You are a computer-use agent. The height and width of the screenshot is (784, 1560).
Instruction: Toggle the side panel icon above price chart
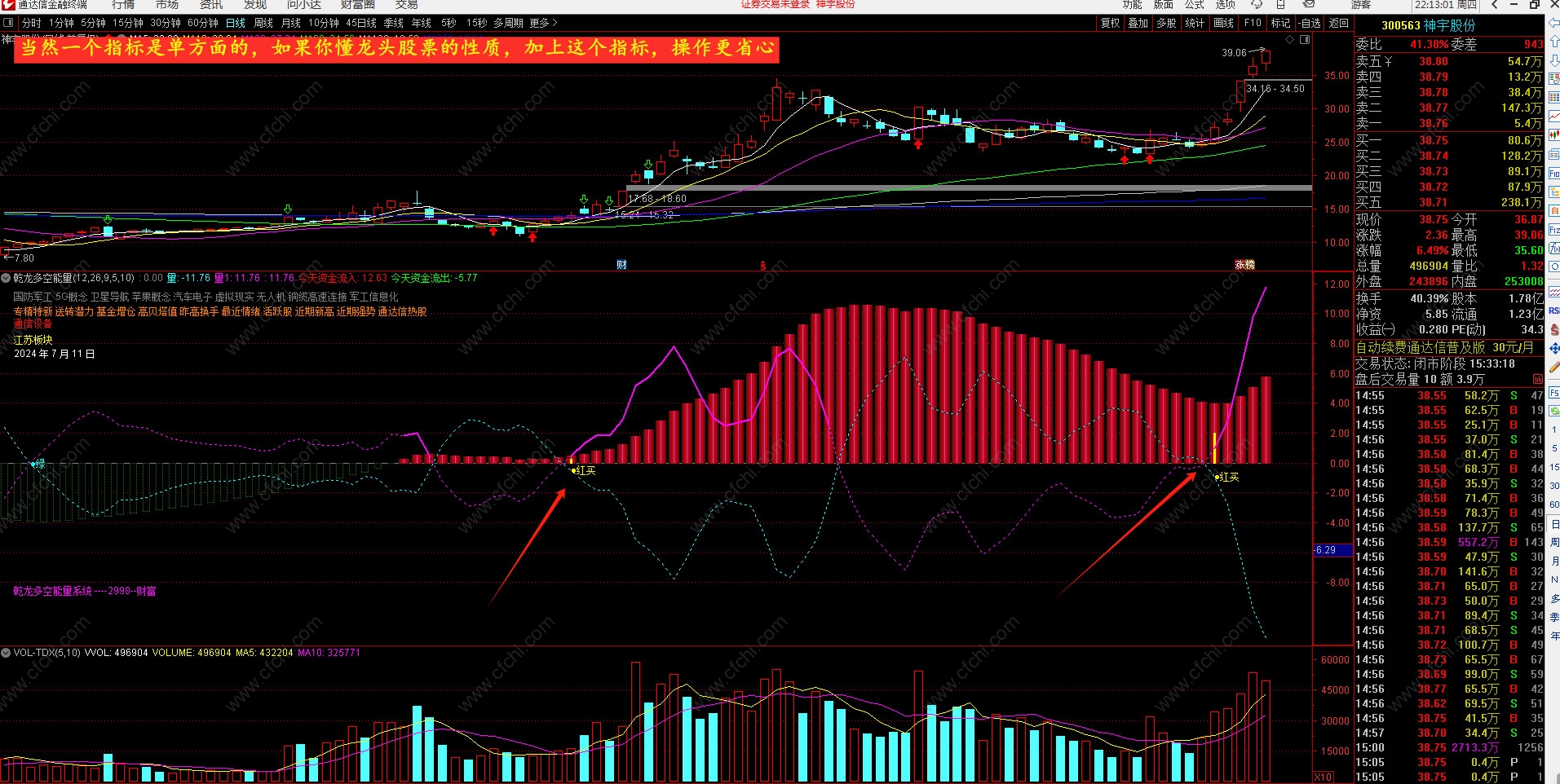1305,39
